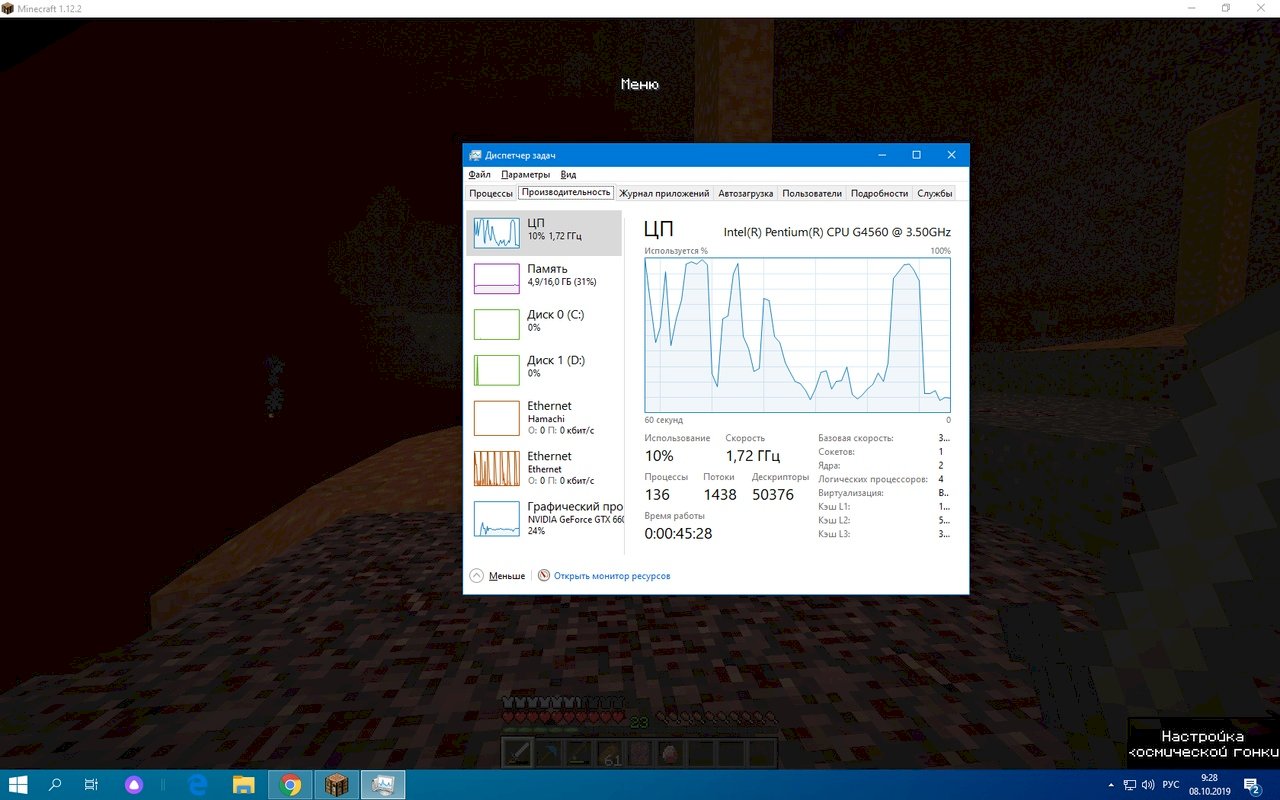The height and width of the screenshot is (800, 1280).
Task: Open Google Chrome from the taskbar
Action: point(290,785)
